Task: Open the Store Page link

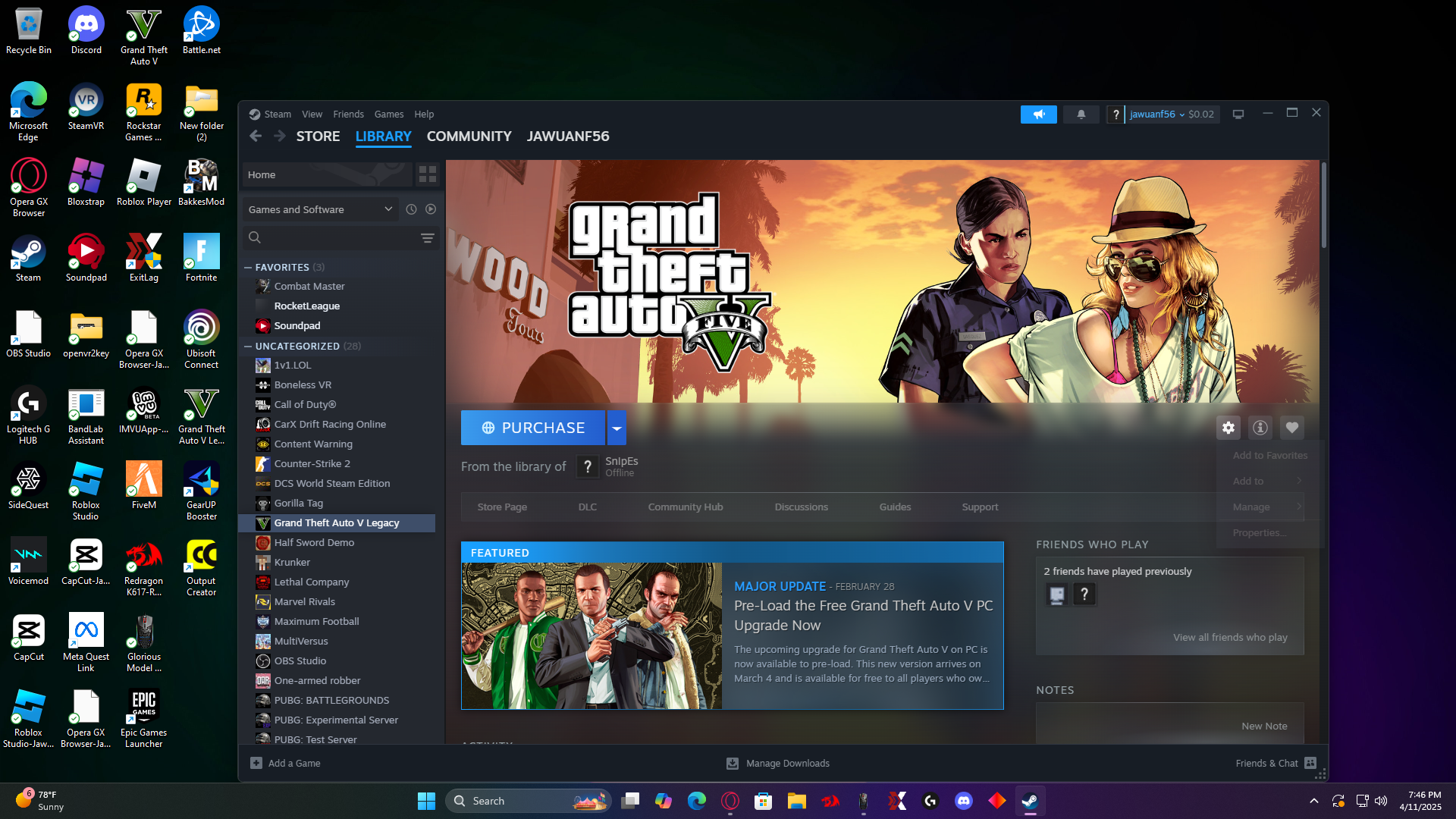Action: 502,507
